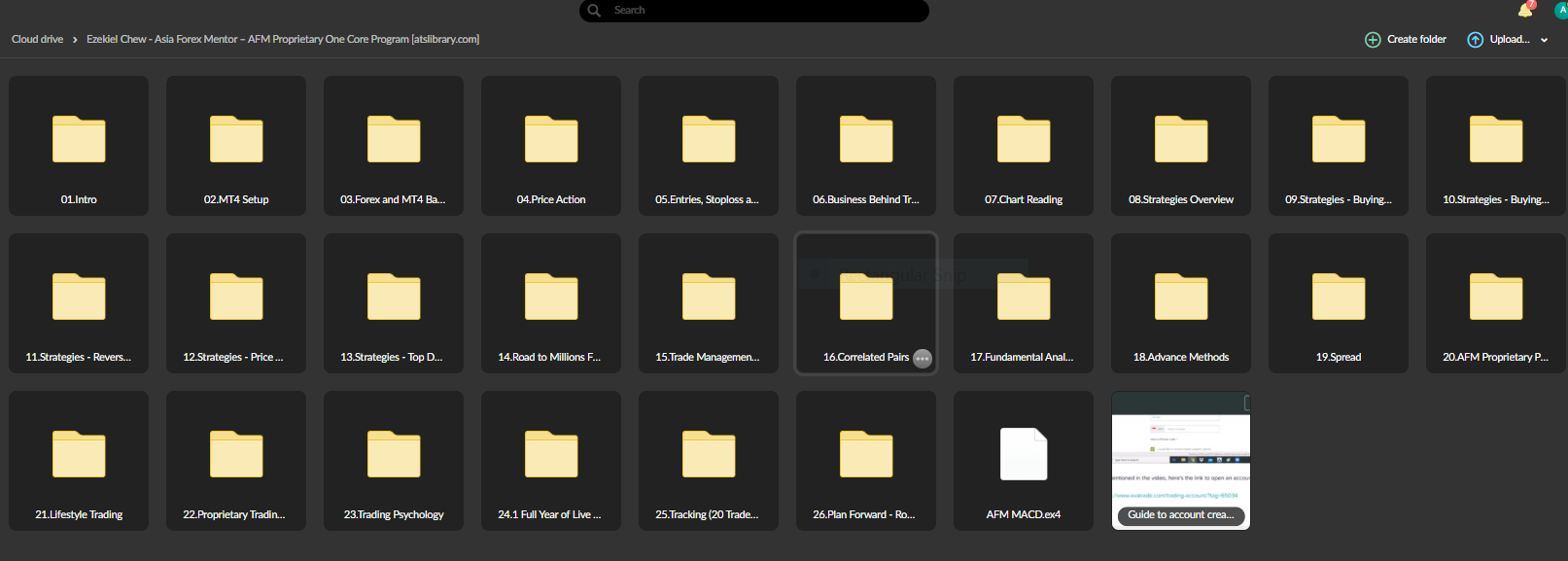
Task: Click the Upload arrow icon
Action: pyautogui.click(x=1475, y=40)
